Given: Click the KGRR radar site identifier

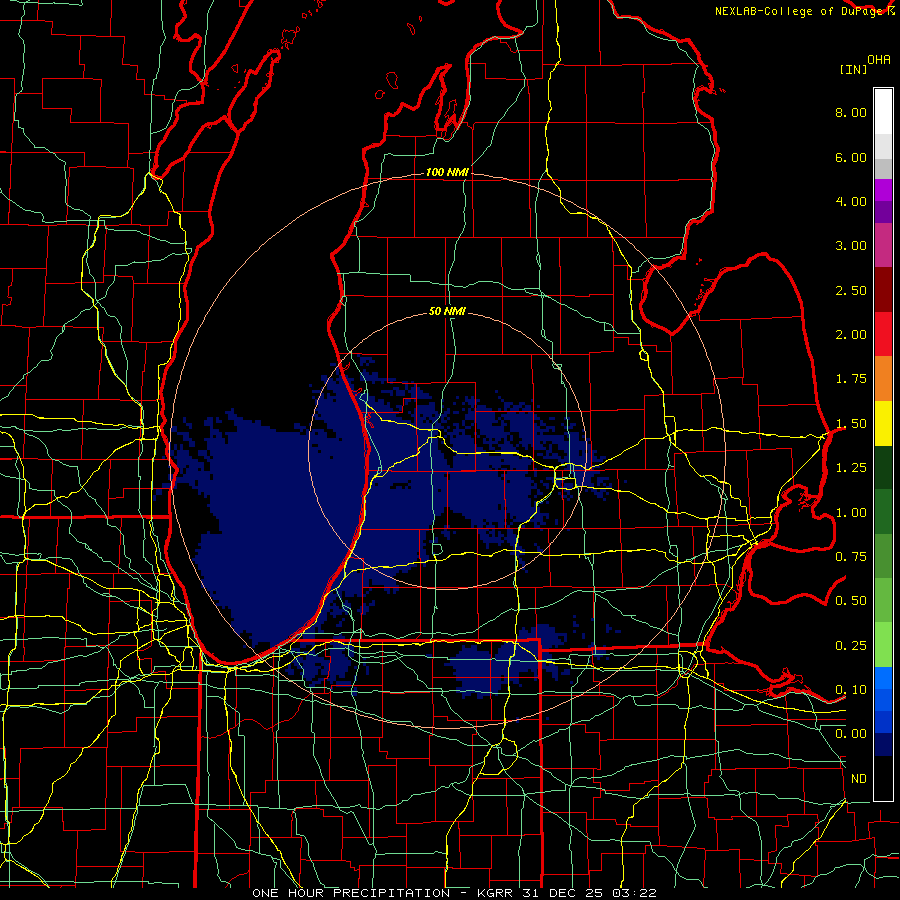Looking at the screenshot, I should tap(496, 893).
